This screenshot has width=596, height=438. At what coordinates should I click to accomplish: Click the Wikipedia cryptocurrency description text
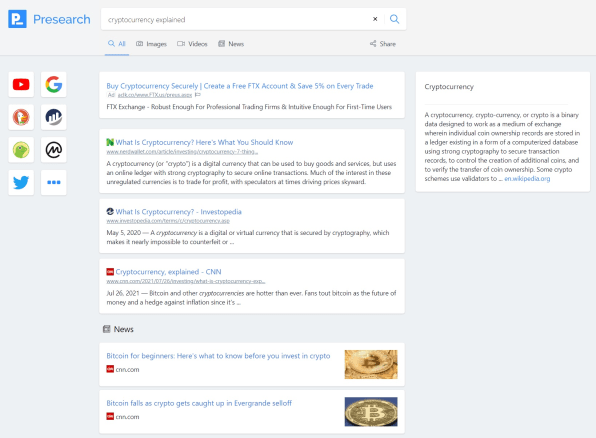click(502, 146)
